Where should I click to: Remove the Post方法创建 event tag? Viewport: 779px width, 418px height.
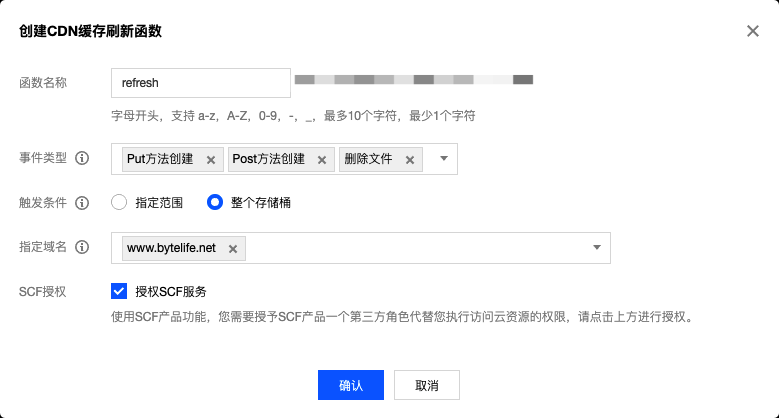[321, 160]
